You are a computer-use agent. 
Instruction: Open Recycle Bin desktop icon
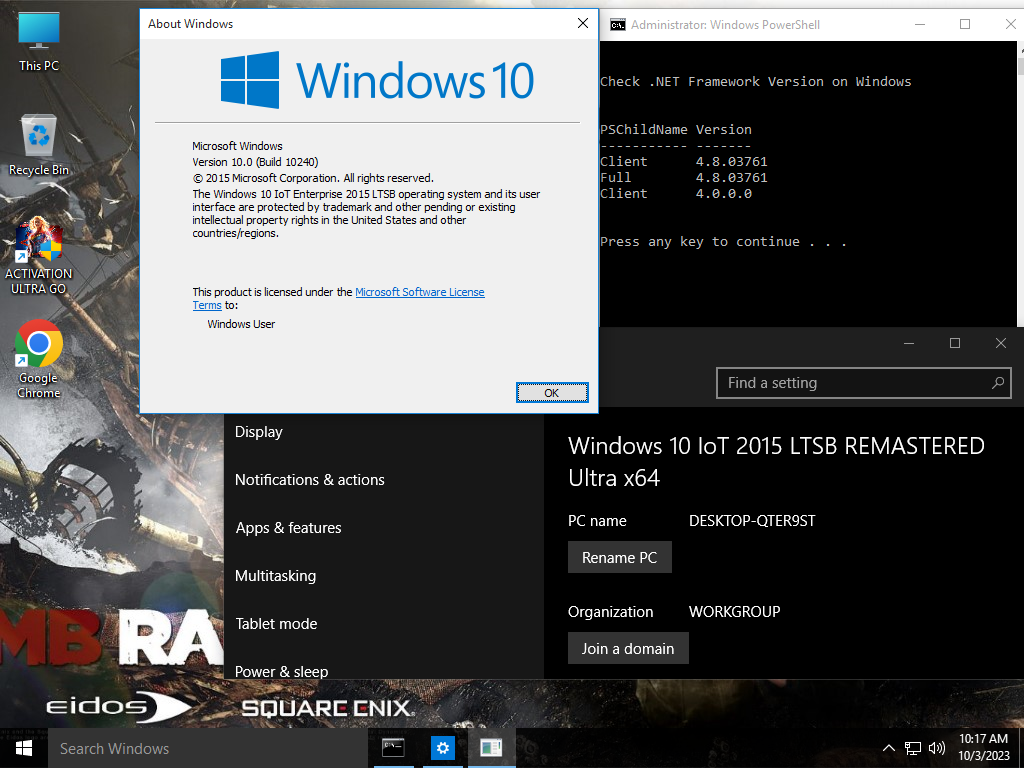coord(39,145)
